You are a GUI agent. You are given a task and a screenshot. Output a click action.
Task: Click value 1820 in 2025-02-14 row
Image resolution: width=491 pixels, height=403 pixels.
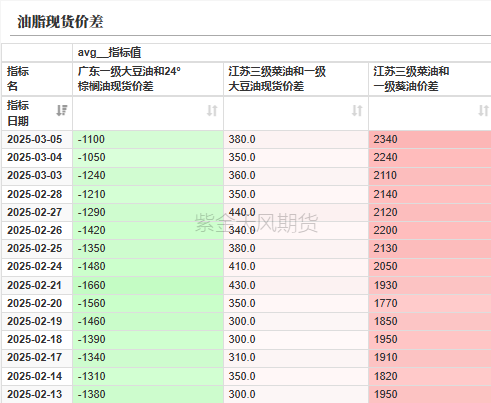(x=385, y=376)
